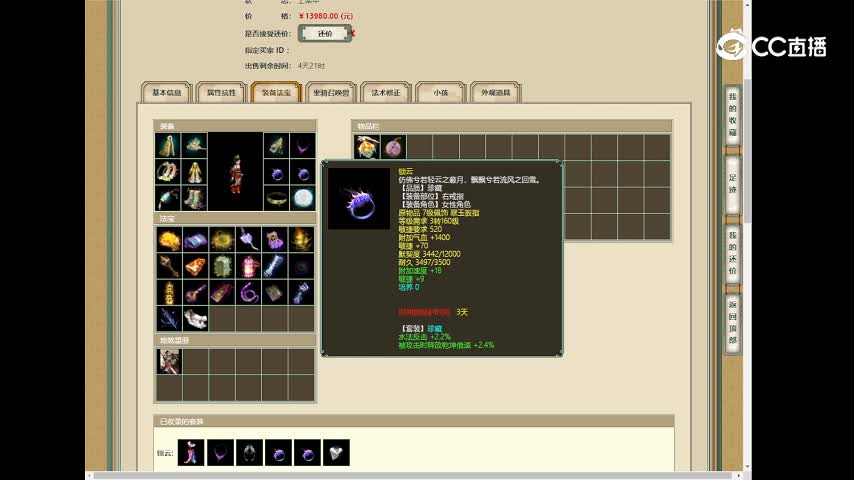854x480 pixels.
Task: Click the 地煞星图 warrior thumbnail
Action: pyautogui.click(x=169, y=361)
